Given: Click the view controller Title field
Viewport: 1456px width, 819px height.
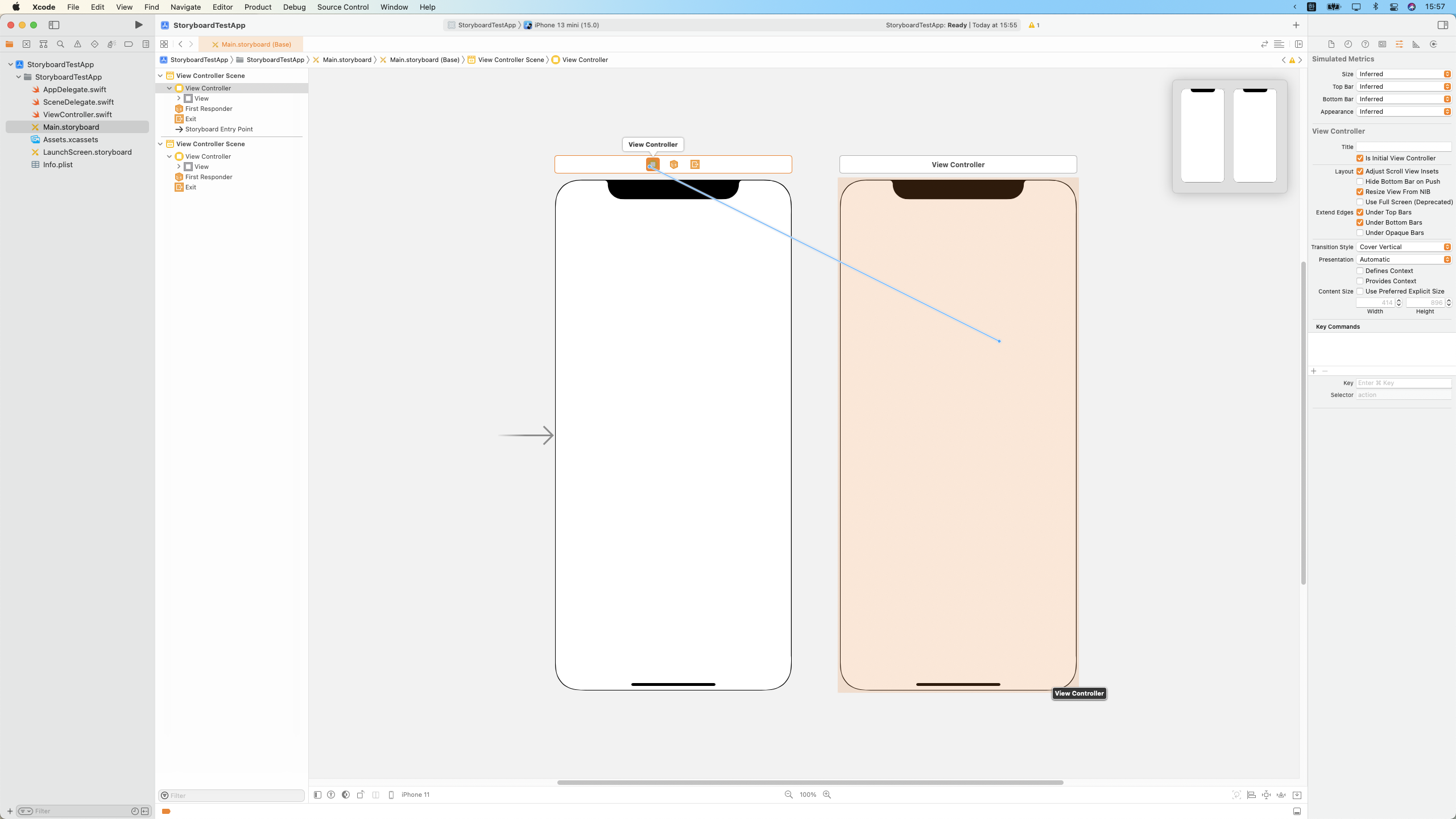Looking at the screenshot, I should 1403,147.
